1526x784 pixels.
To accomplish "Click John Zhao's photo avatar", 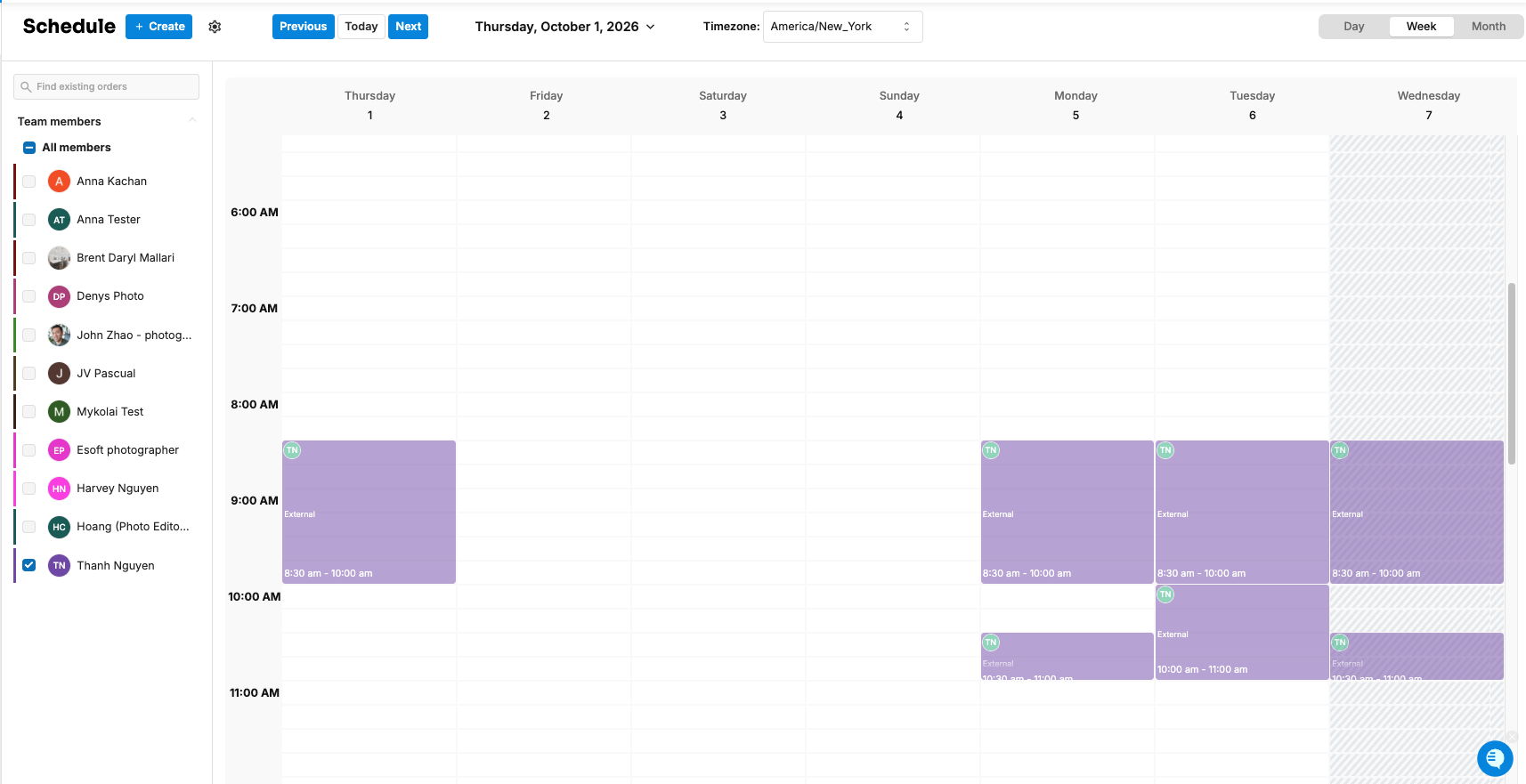I will tap(59, 335).
